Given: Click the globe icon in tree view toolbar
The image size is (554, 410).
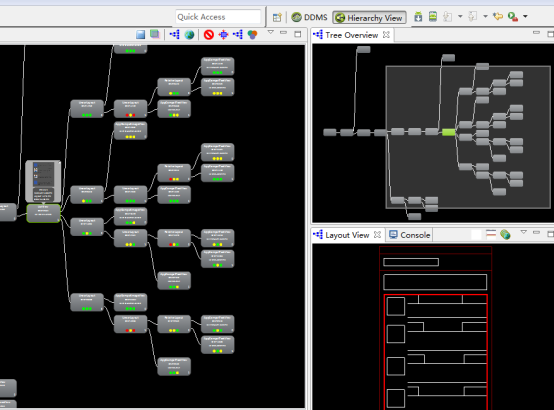Looking at the screenshot, I should [189, 35].
